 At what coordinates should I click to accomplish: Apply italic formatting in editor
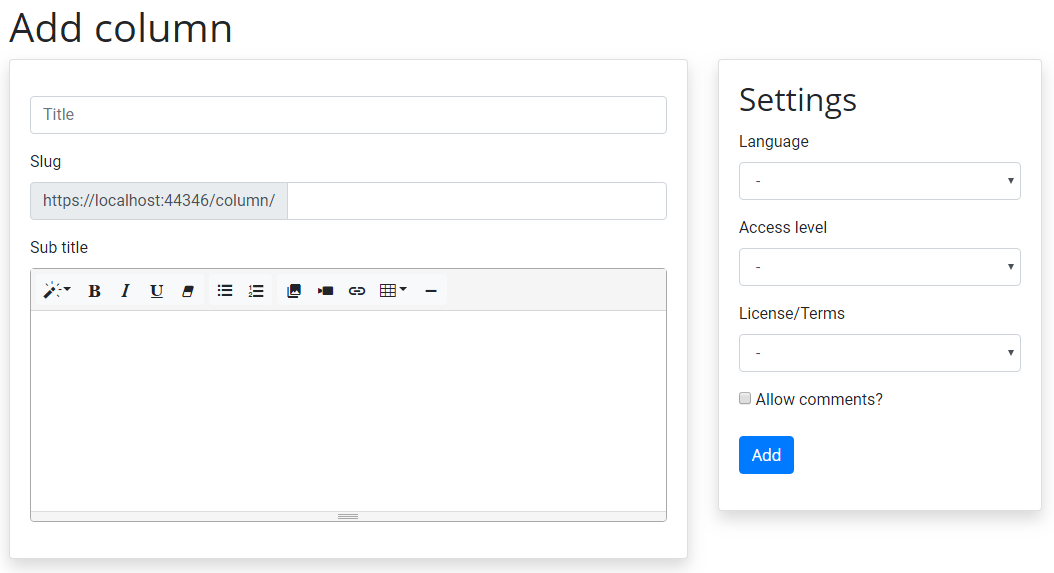click(x=125, y=291)
